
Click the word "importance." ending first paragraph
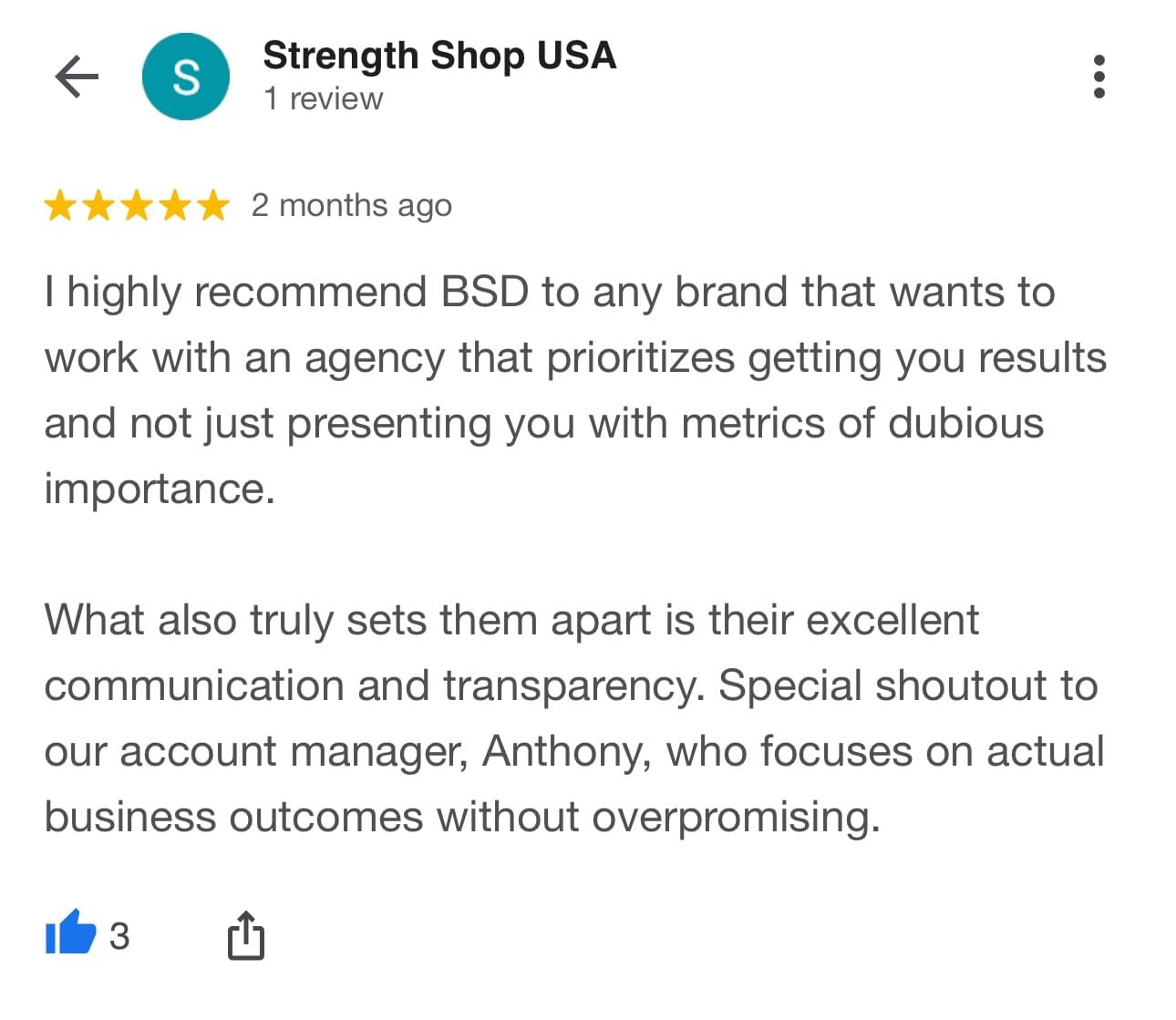[160, 489]
